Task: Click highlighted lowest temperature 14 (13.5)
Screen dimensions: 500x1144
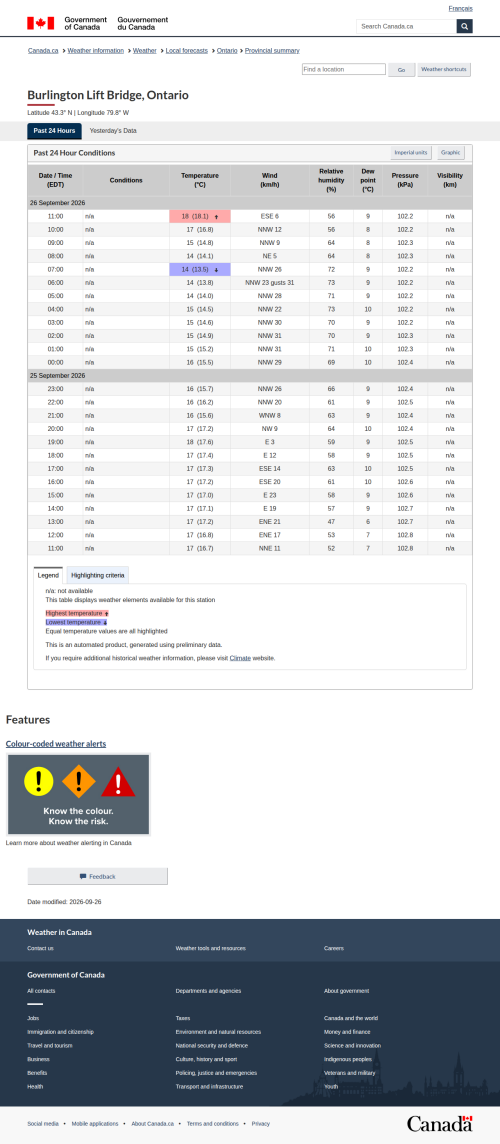Action: coord(200,269)
